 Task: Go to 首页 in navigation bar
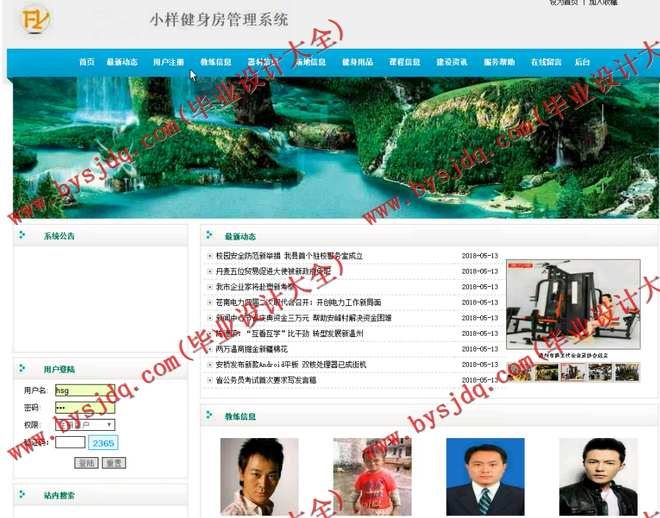pyautogui.click(x=87, y=62)
